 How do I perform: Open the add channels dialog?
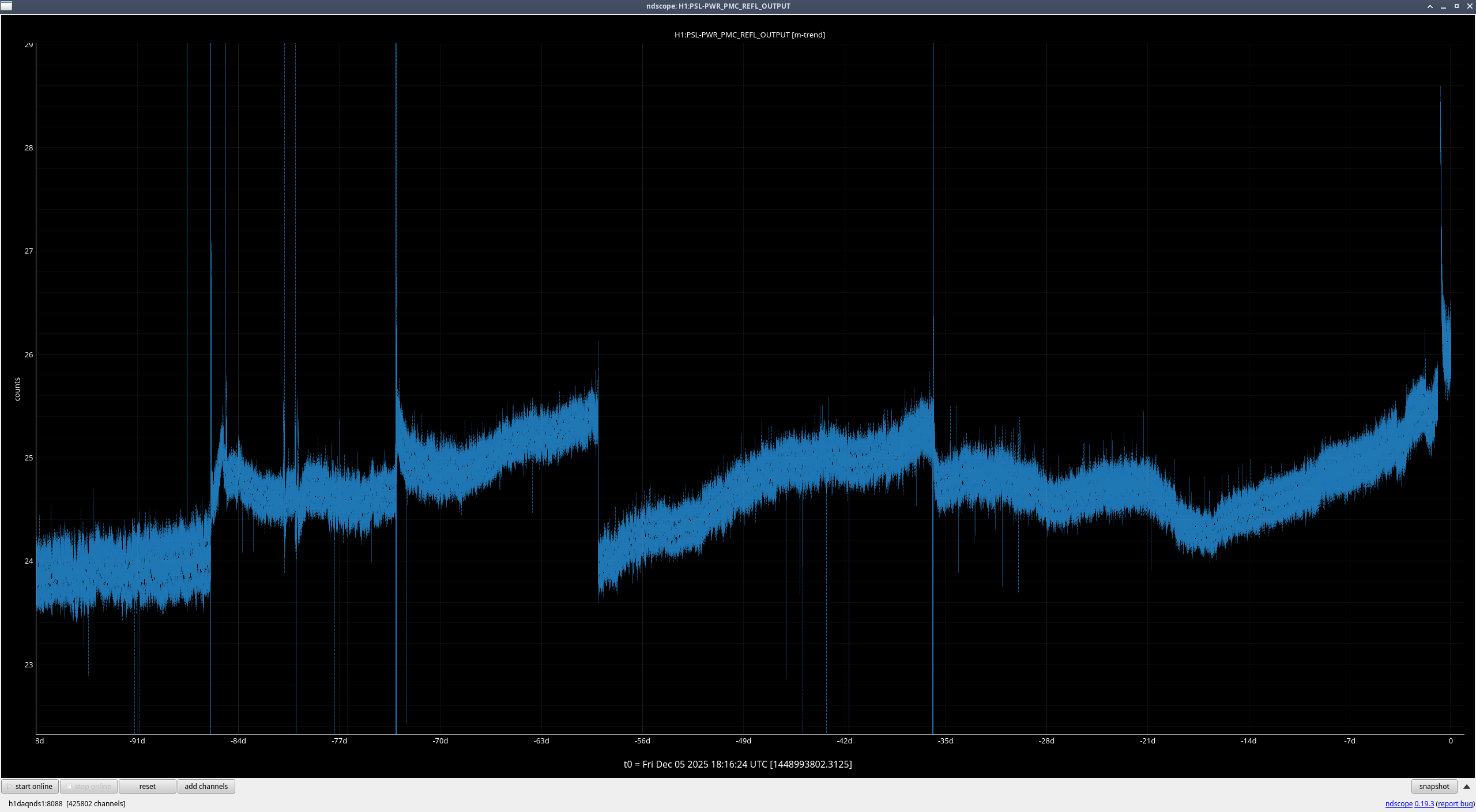(206, 786)
